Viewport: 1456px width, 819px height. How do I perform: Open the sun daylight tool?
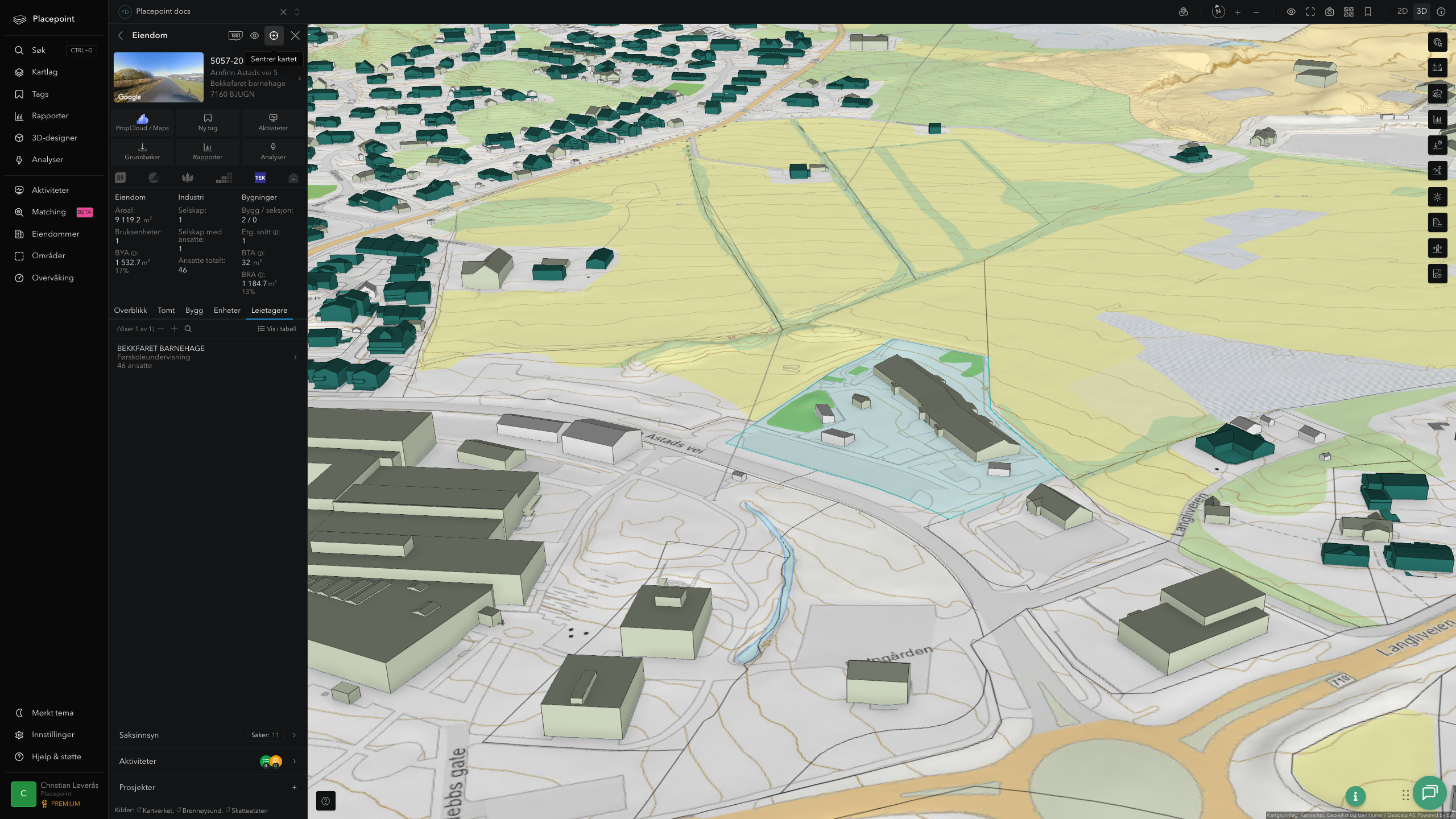[x=1437, y=197]
